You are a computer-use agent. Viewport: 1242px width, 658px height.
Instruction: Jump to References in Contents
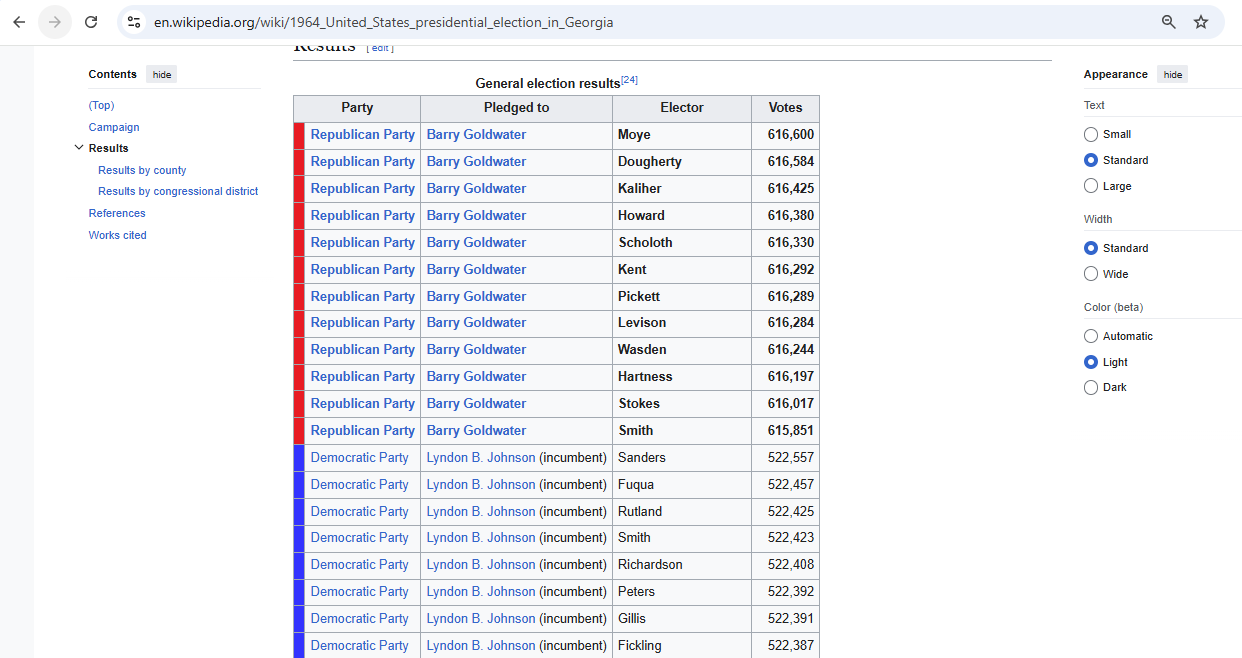click(x=117, y=213)
